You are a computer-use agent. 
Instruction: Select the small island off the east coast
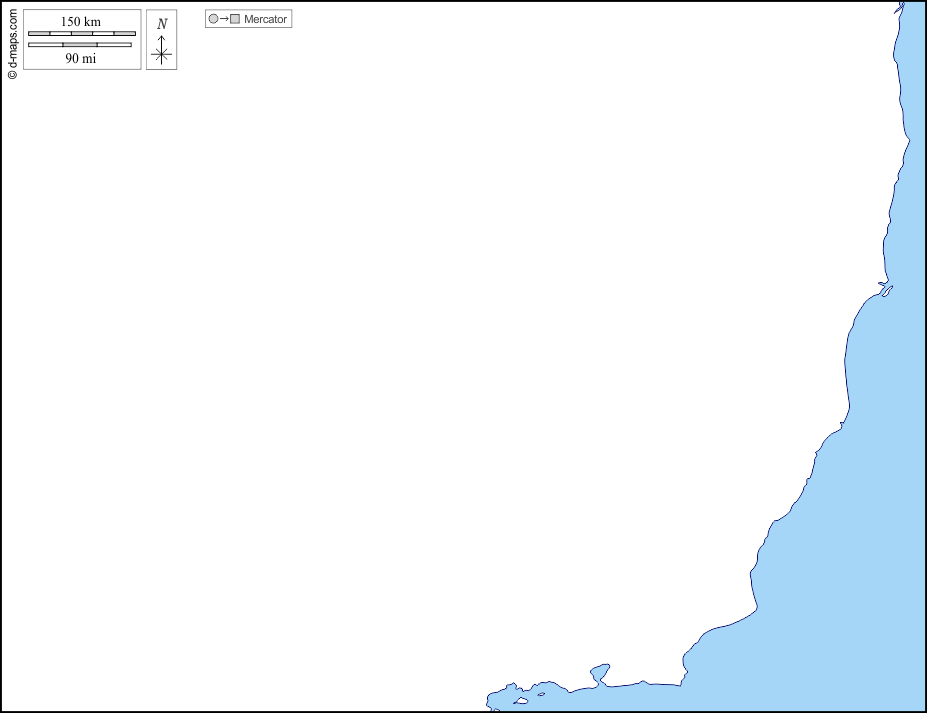[885, 291]
